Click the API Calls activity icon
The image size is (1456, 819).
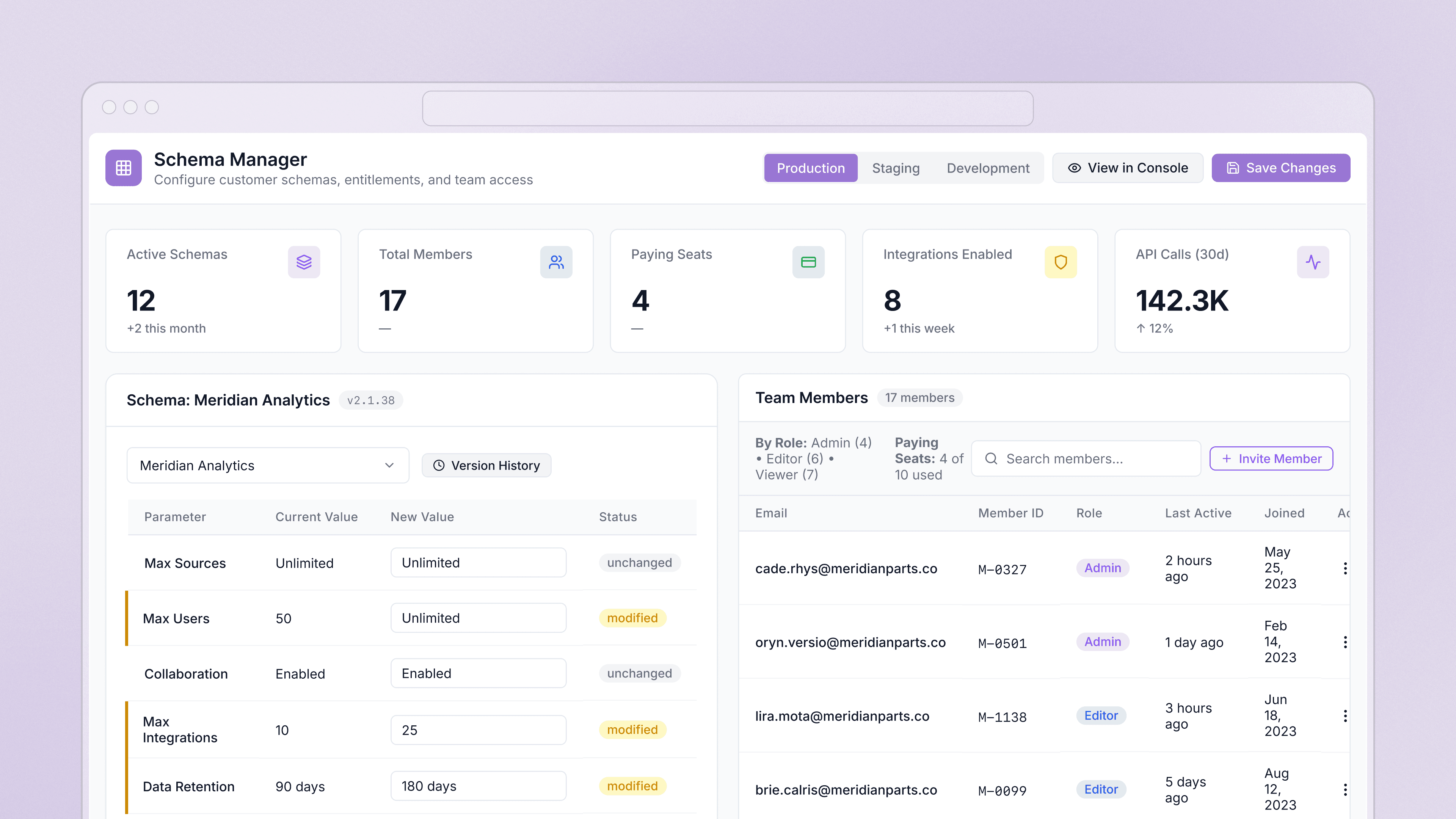point(1313,262)
